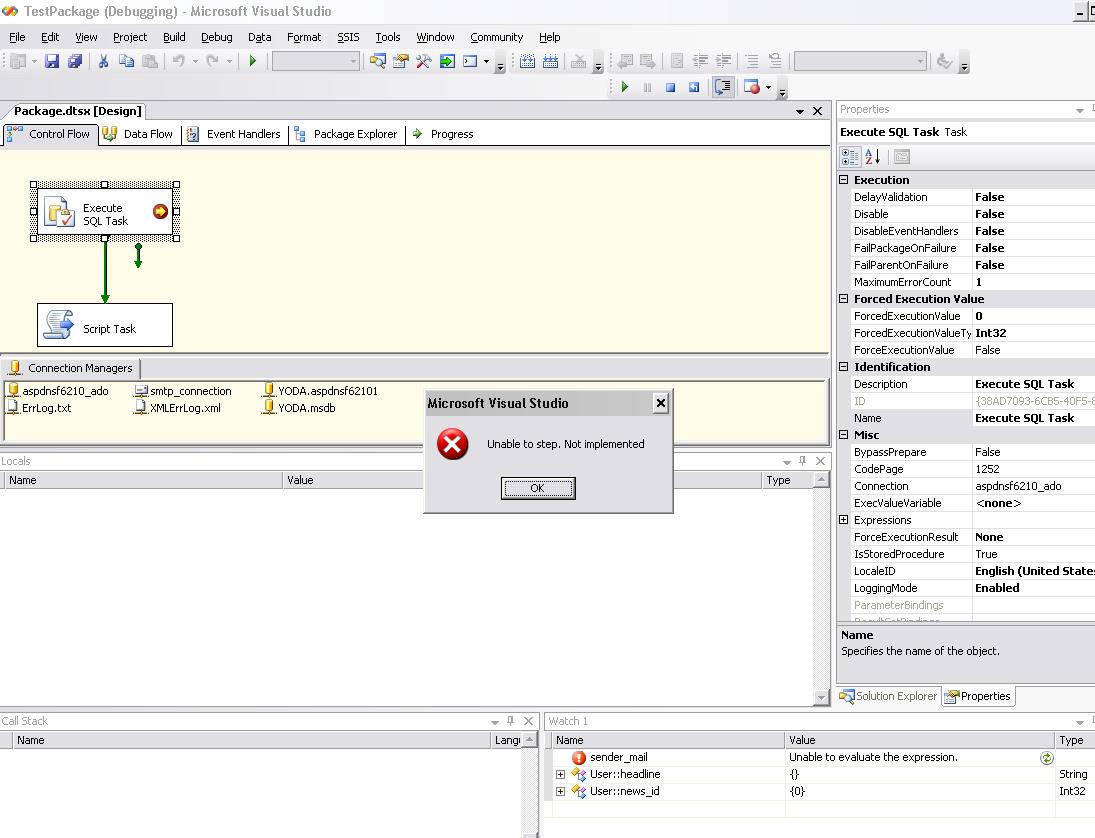The image size is (1095, 838).
Task: Collapse the Execution property category
Action: pos(844,180)
